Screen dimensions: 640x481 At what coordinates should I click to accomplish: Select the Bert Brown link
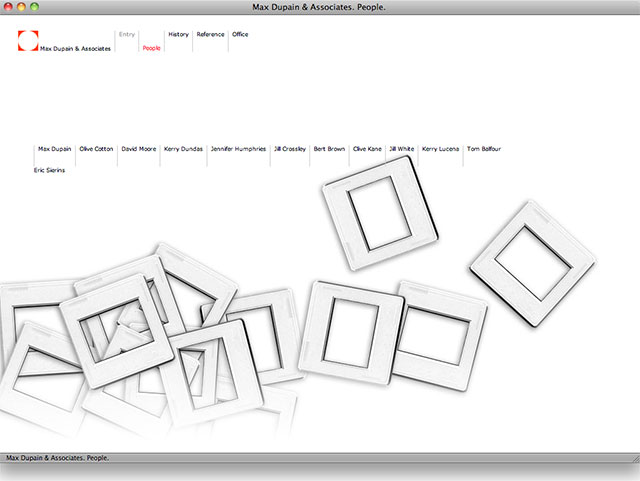point(329,149)
